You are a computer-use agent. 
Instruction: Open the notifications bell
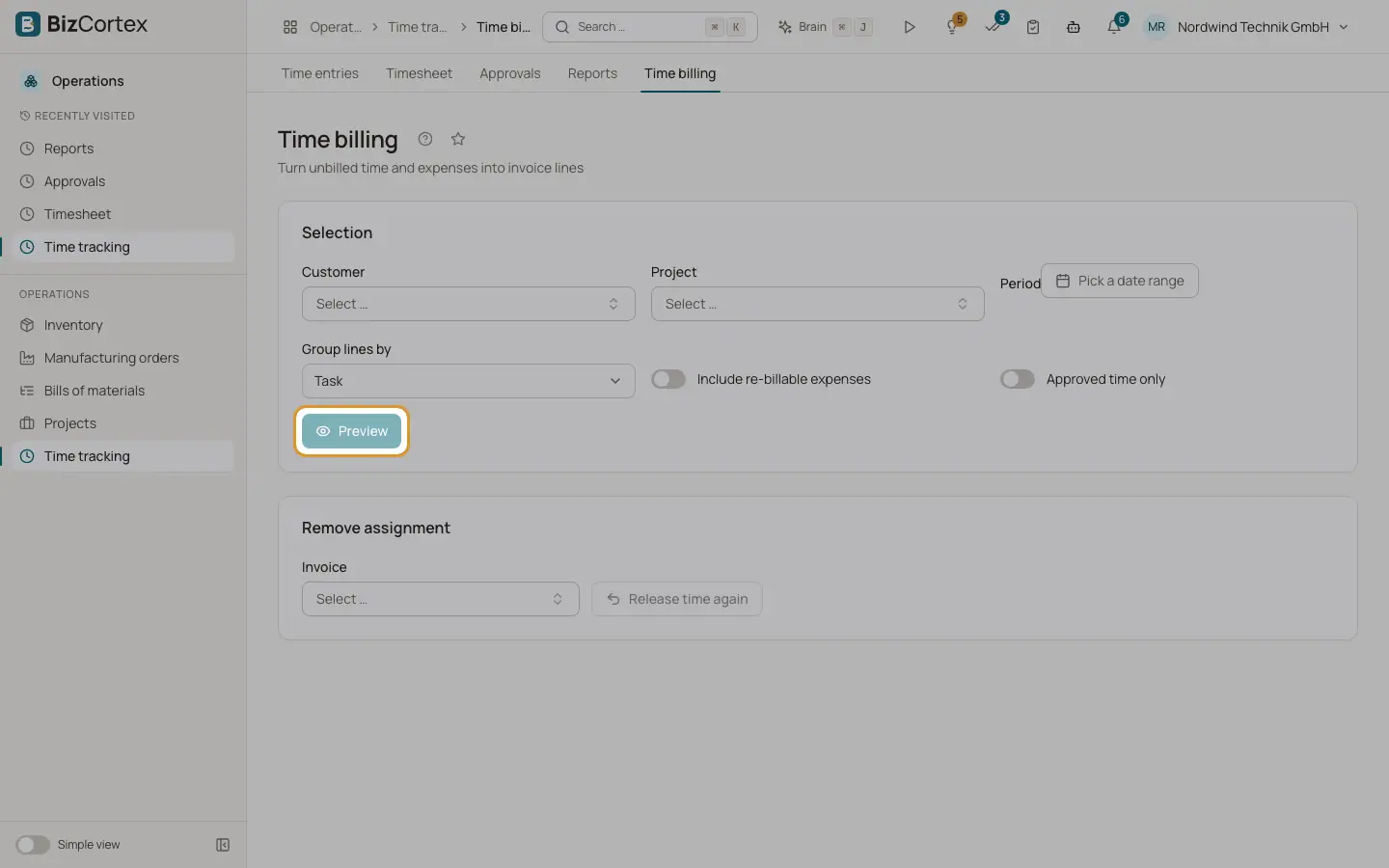(x=1114, y=27)
